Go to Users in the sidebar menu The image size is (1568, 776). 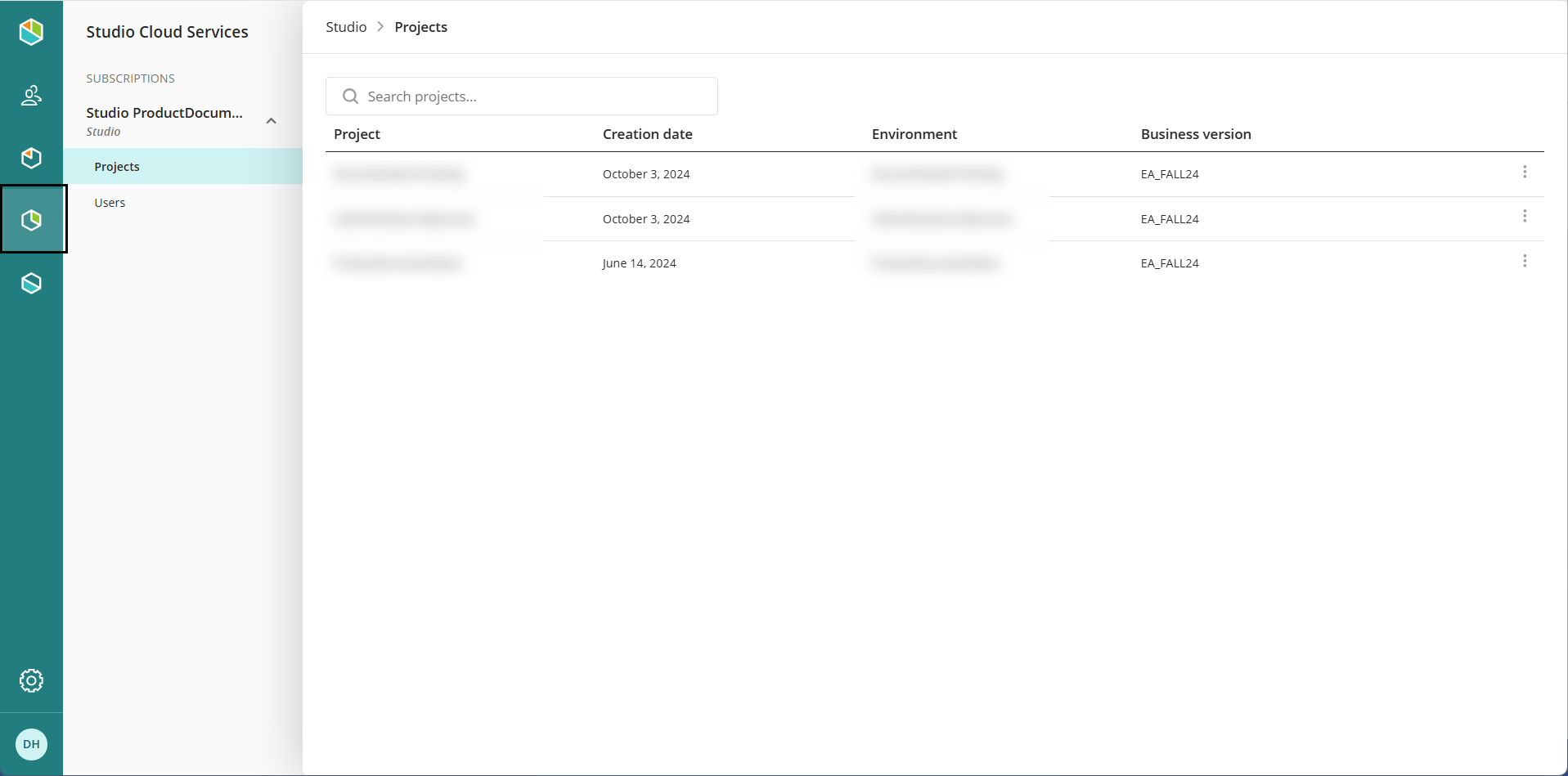110,203
